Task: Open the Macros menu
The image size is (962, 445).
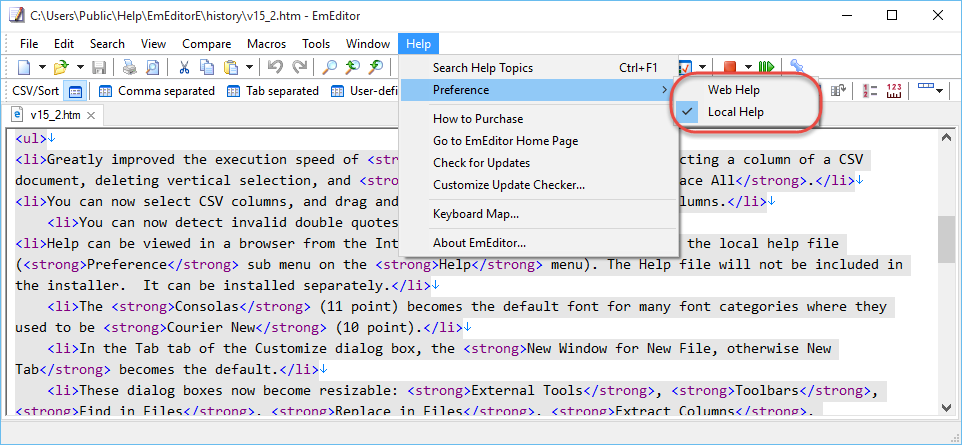Action: pyautogui.click(x=266, y=44)
